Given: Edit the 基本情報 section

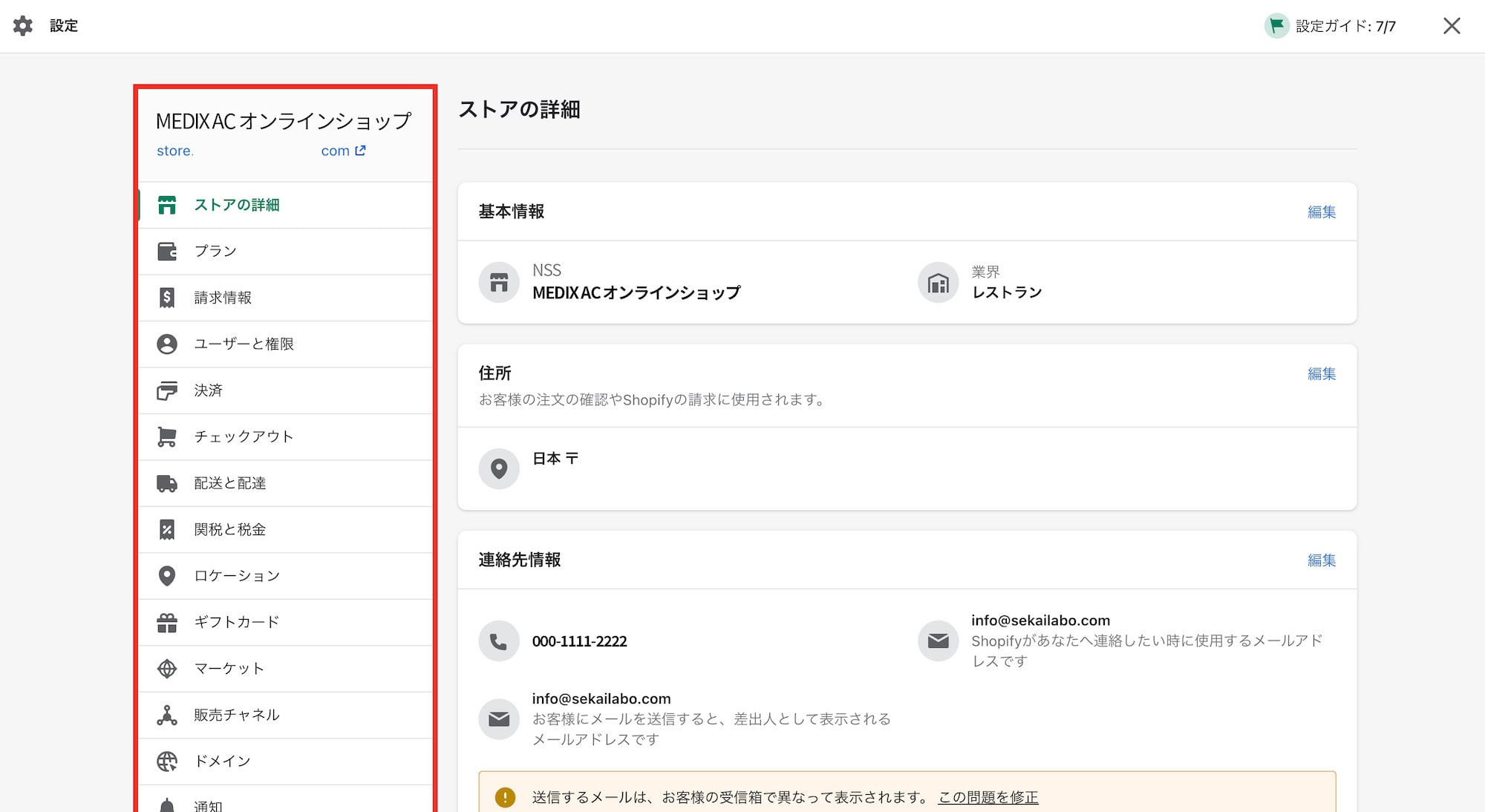Looking at the screenshot, I should (x=1322, y=212).
